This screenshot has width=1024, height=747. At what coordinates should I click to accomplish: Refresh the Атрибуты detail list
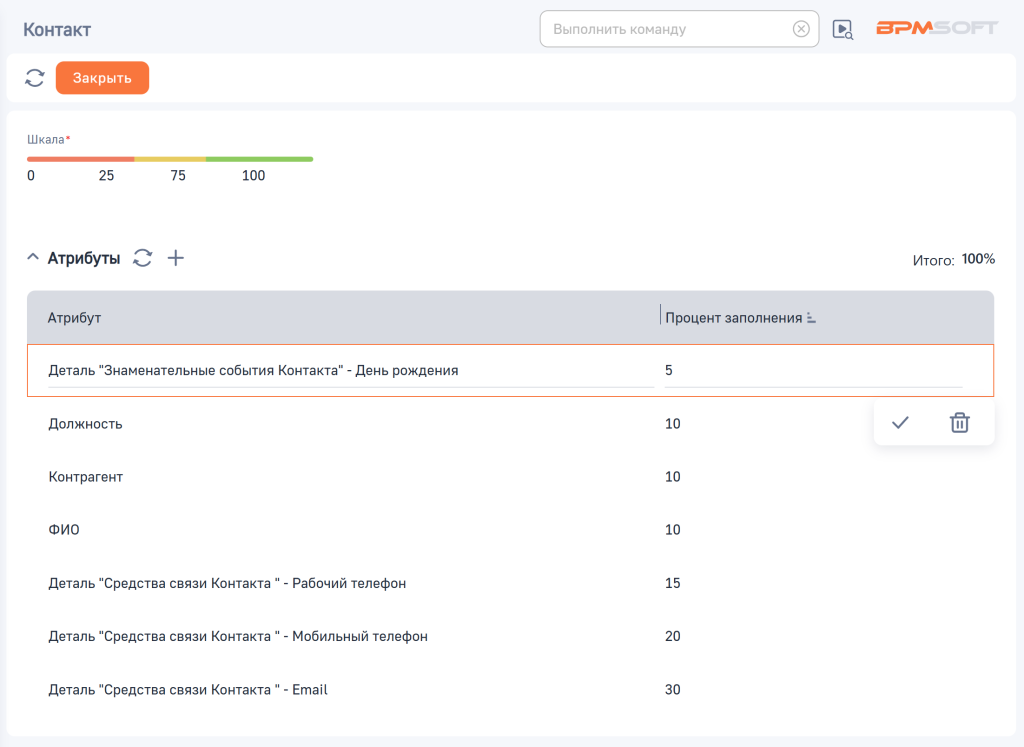pyautogui.click(x=143, y=258)
